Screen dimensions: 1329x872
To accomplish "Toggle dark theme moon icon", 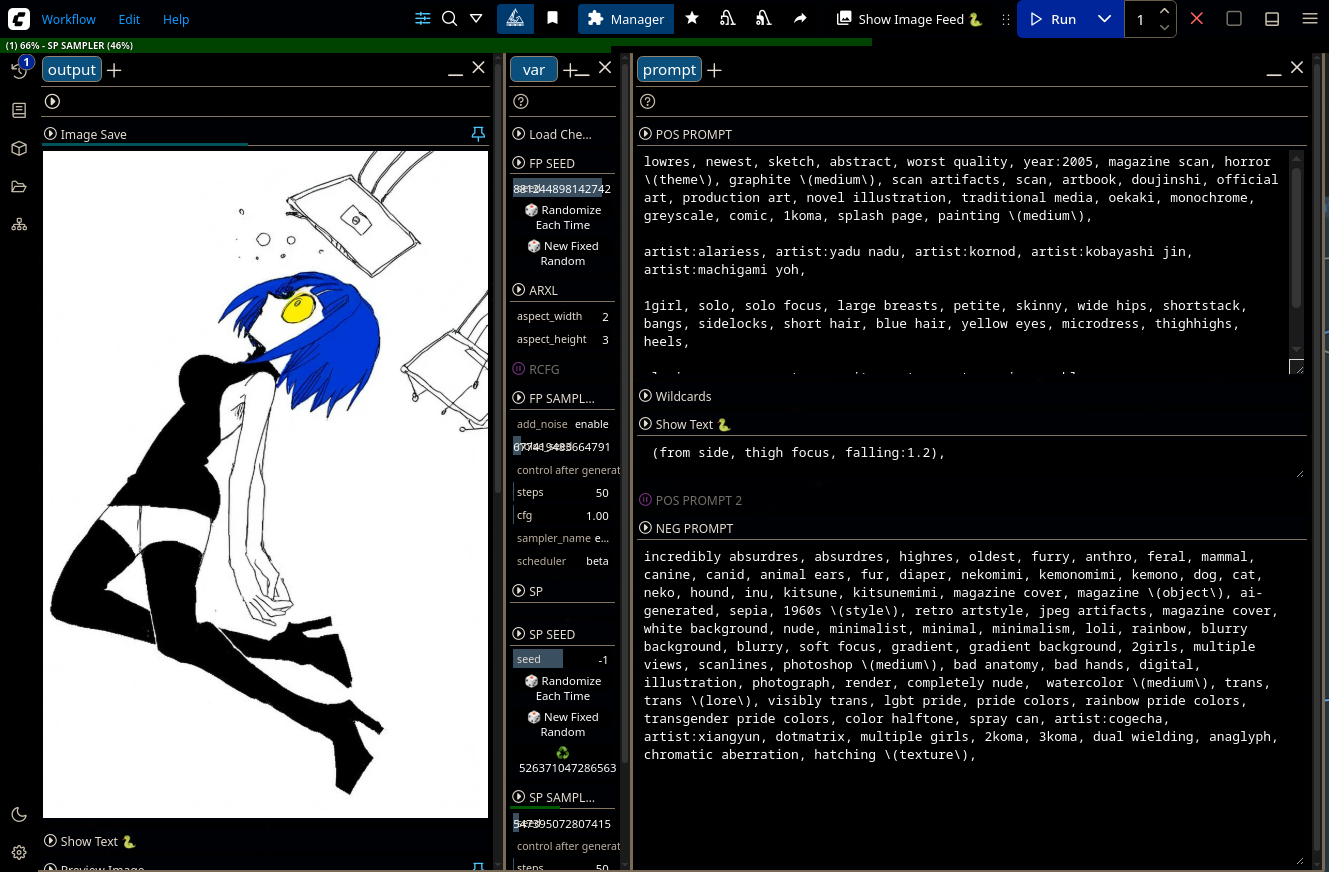I will [19, 815].
